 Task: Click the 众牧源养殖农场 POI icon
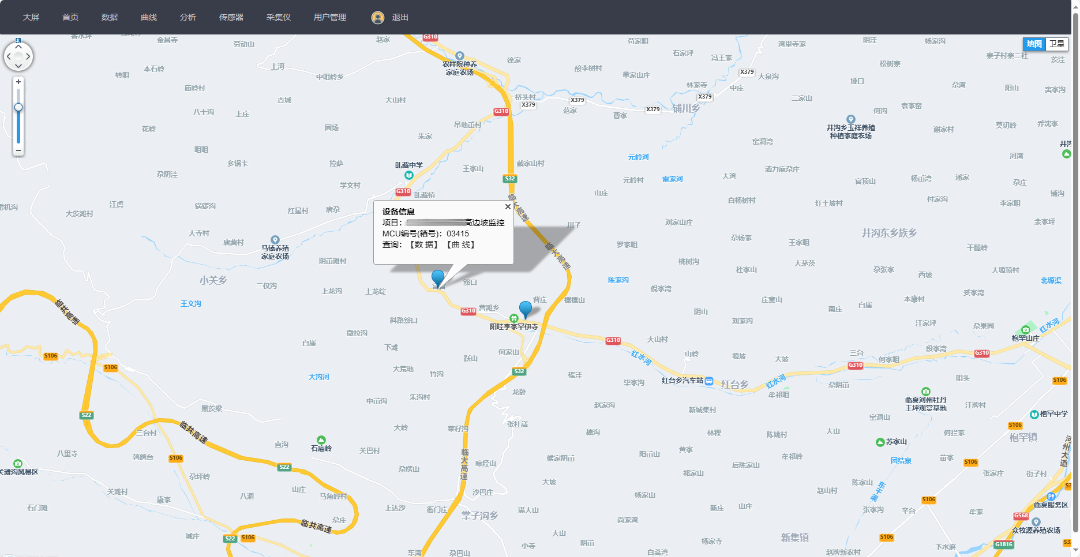click(1035, 523)
